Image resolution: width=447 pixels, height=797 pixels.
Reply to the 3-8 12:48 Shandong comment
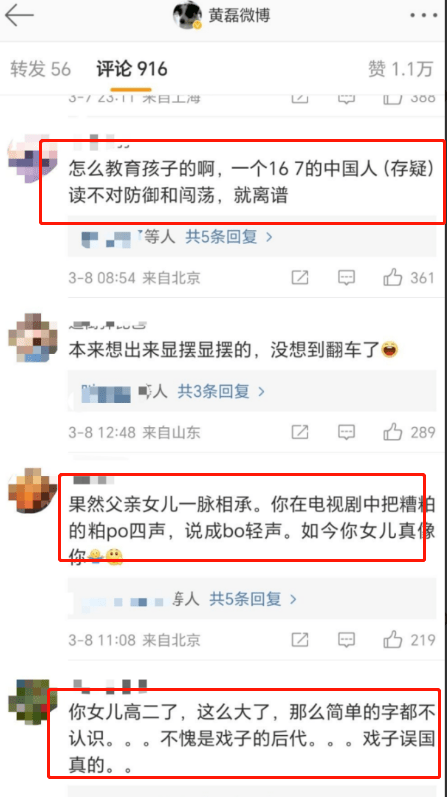pos(347,432)
